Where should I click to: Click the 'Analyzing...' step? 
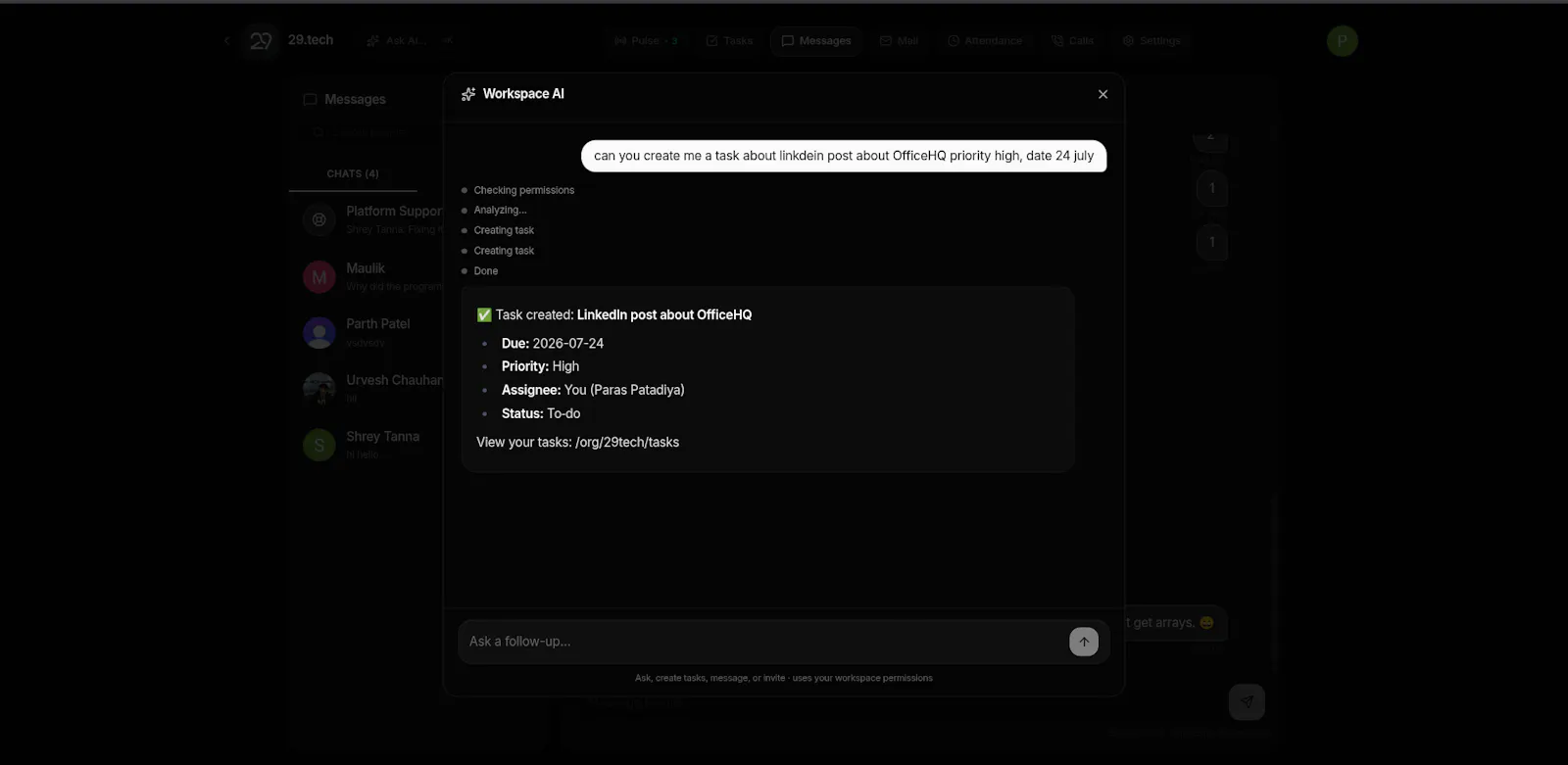500,210
